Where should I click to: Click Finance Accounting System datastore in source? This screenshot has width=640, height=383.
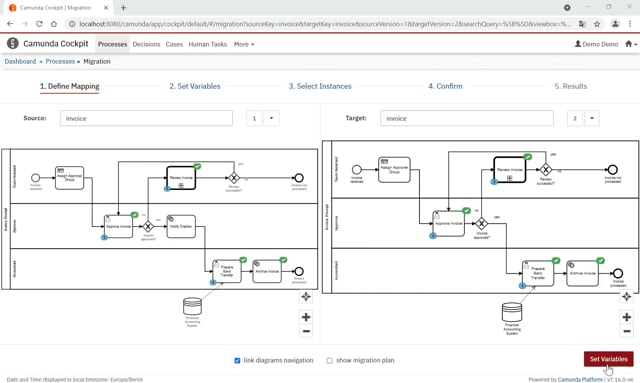192,307
